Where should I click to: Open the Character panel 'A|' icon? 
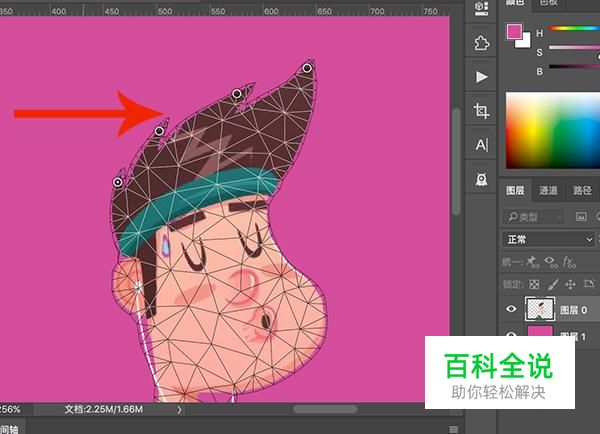(481, 145)
